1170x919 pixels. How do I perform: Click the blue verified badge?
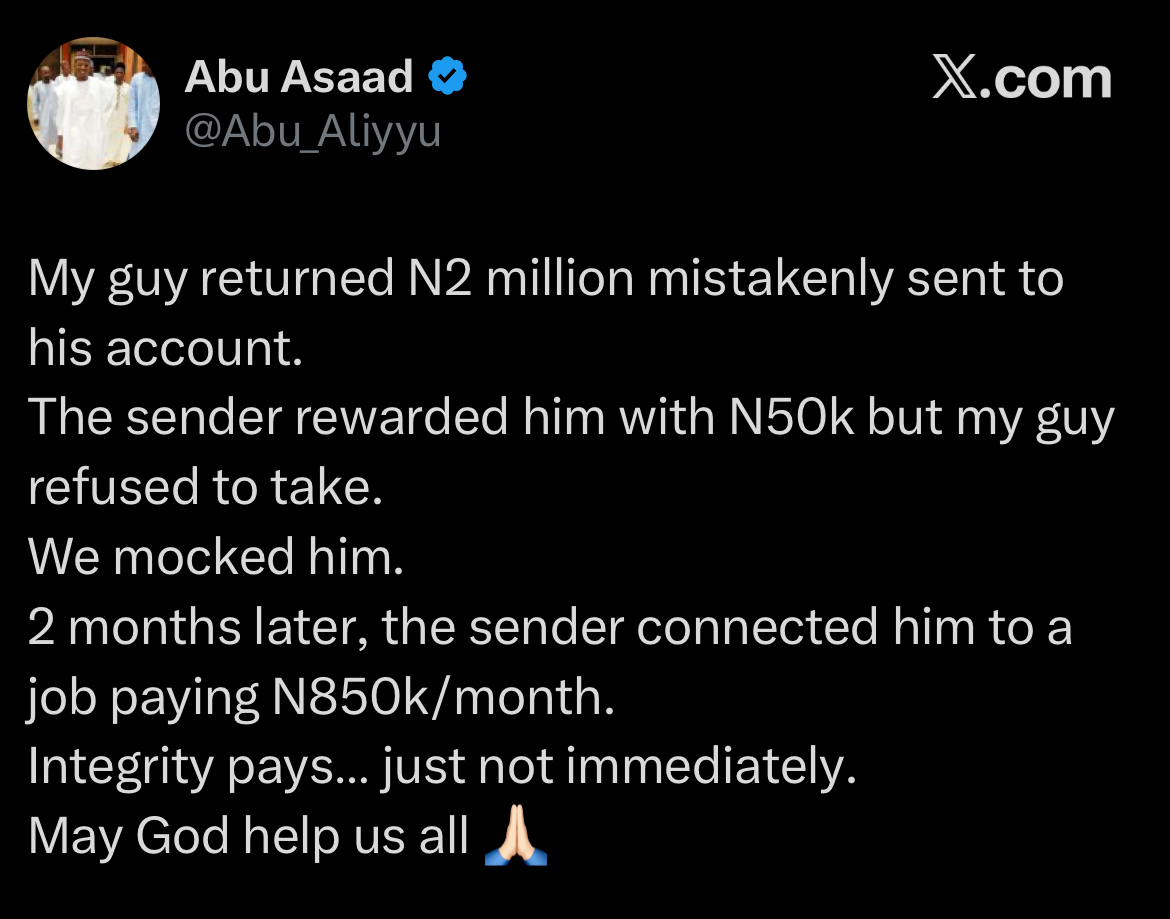(x=448, y=77)
